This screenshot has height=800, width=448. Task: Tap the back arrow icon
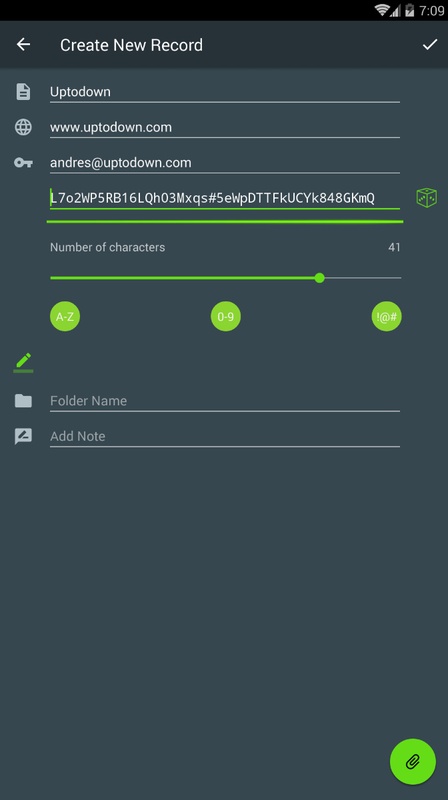[23, 44]
